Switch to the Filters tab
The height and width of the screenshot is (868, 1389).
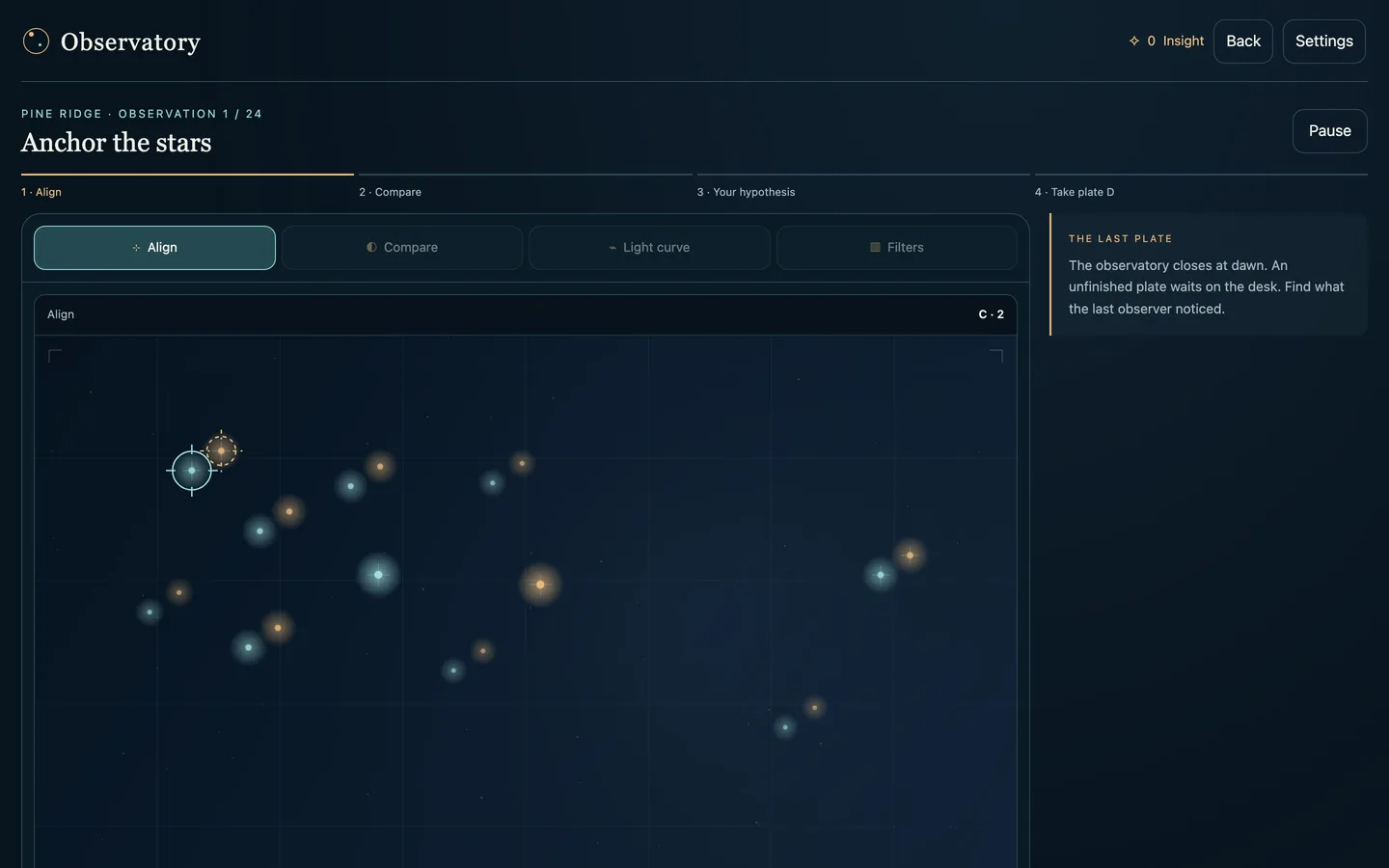pyautogui.click(x=897, y=248)
